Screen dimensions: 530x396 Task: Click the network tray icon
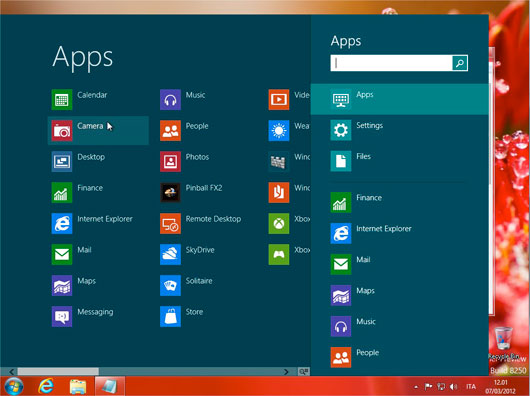point(441,386)
